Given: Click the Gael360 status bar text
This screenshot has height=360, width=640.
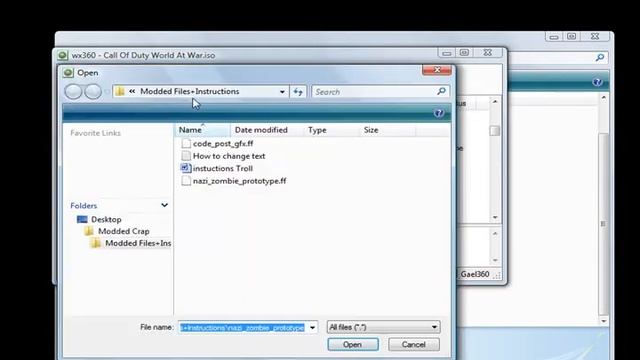Looking at the screenshot, I should coord(475,274).
